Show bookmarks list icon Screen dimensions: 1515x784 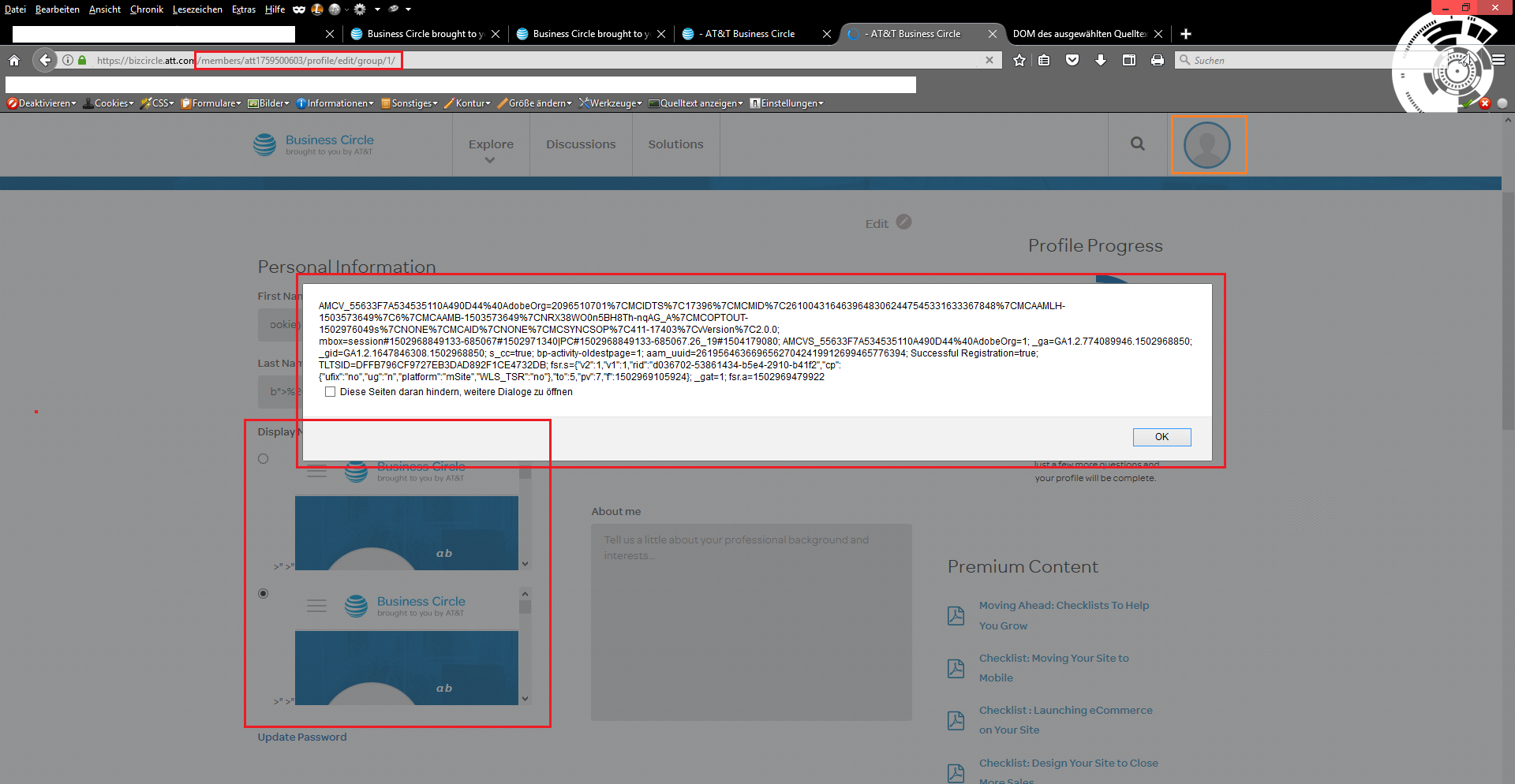click(x=1044, y=60)
